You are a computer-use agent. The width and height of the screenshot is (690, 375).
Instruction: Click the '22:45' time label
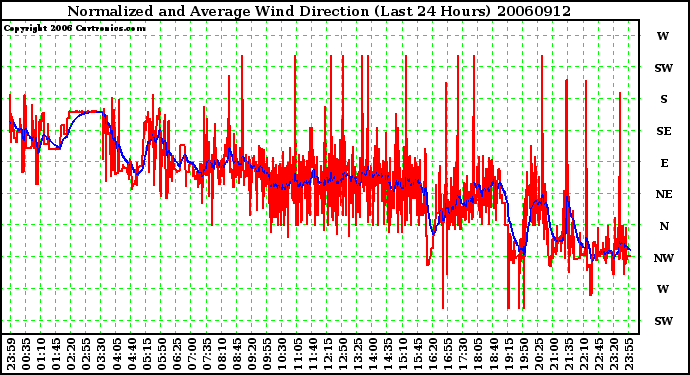[x=599, y=354]
